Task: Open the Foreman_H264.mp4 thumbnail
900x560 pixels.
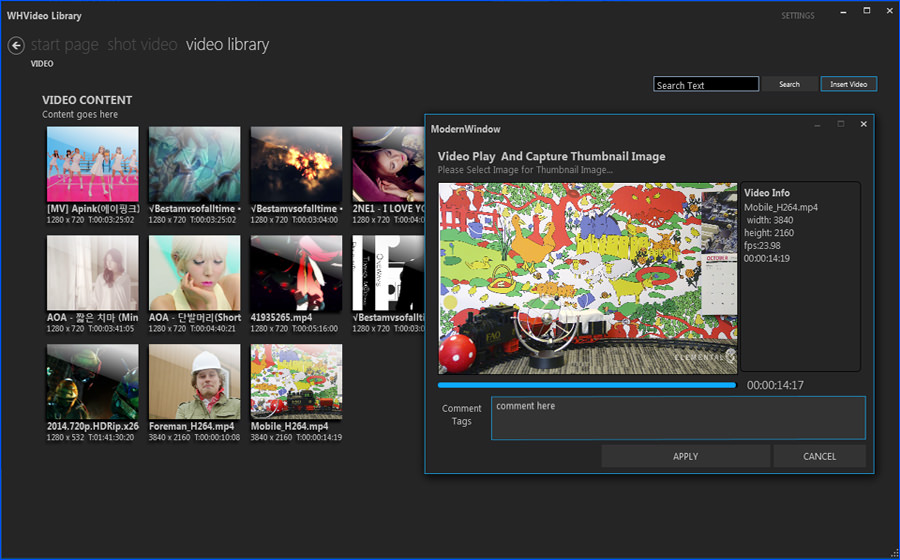Action: 195,382
